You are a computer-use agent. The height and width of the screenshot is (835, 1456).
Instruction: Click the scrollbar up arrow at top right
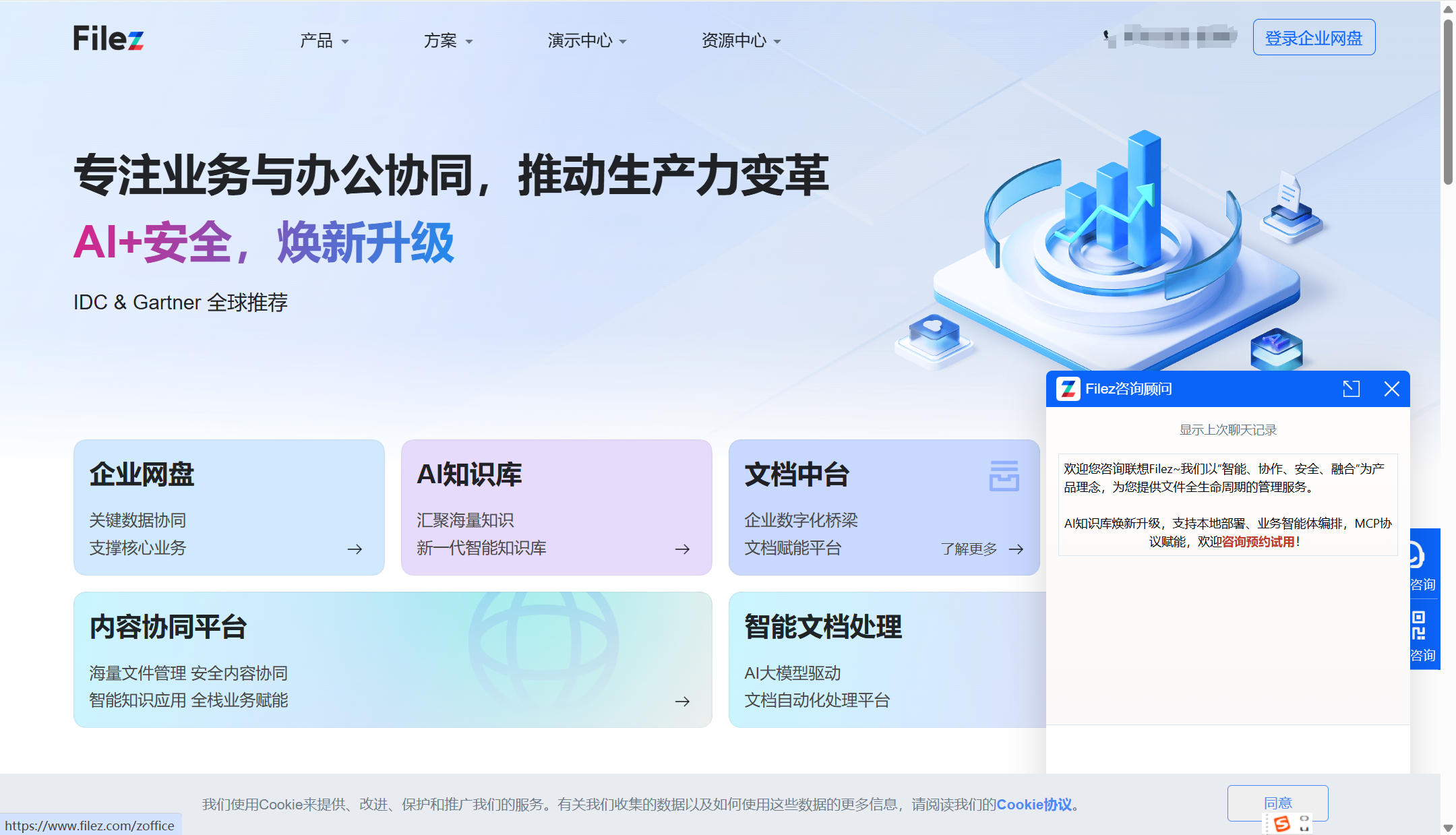[1448, 8]
